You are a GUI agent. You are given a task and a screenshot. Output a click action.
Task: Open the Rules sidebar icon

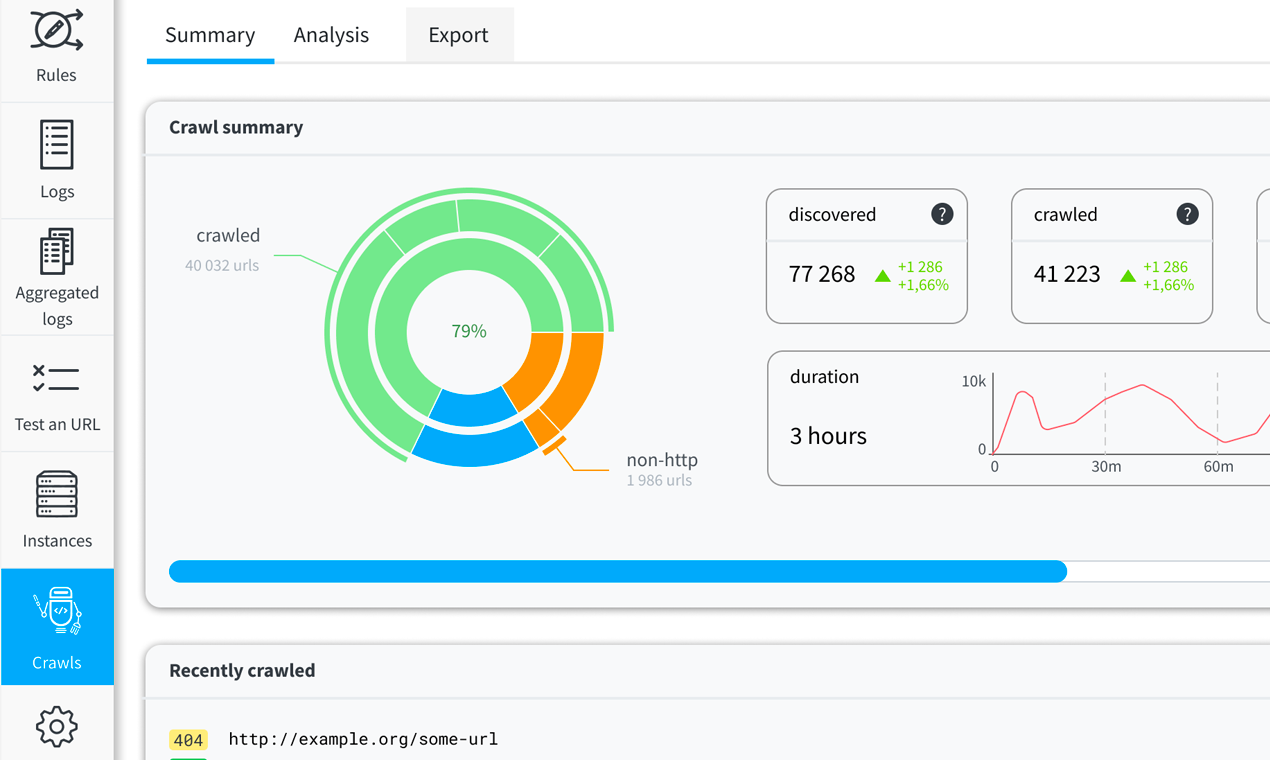56,32
